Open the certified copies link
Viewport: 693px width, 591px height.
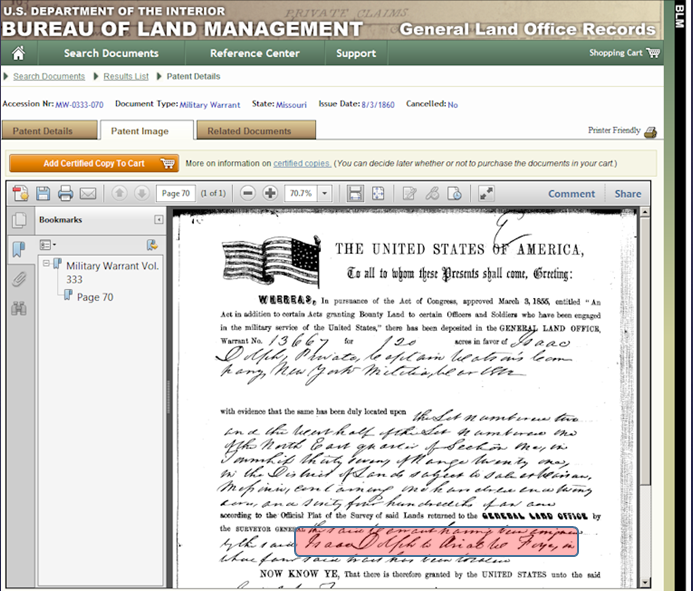coord(302,163)
